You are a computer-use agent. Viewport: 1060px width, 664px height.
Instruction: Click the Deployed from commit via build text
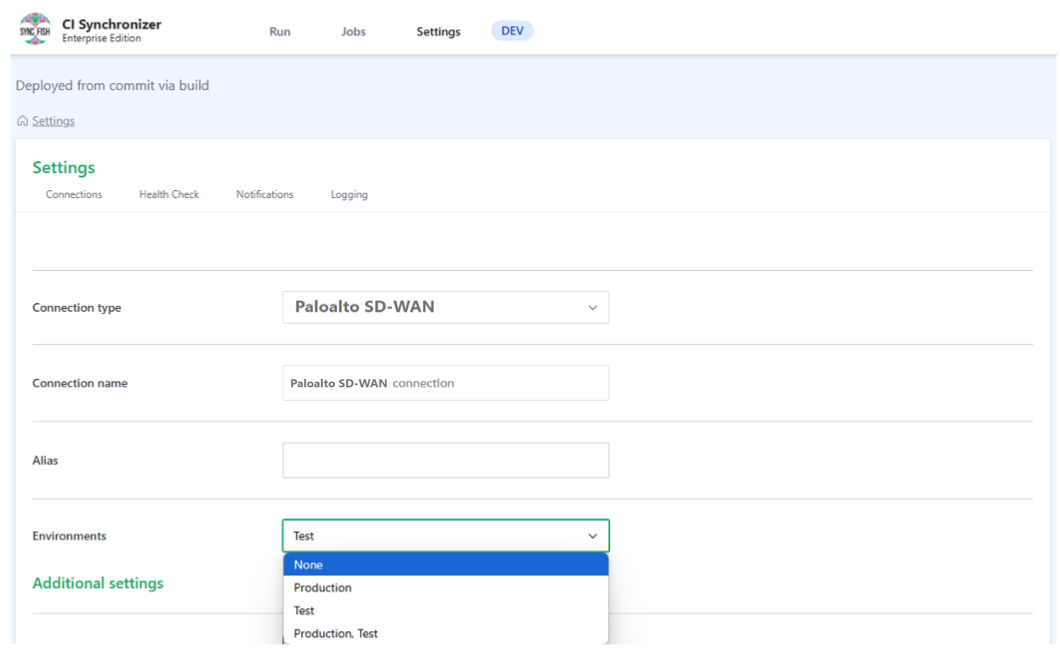(112, 85)
